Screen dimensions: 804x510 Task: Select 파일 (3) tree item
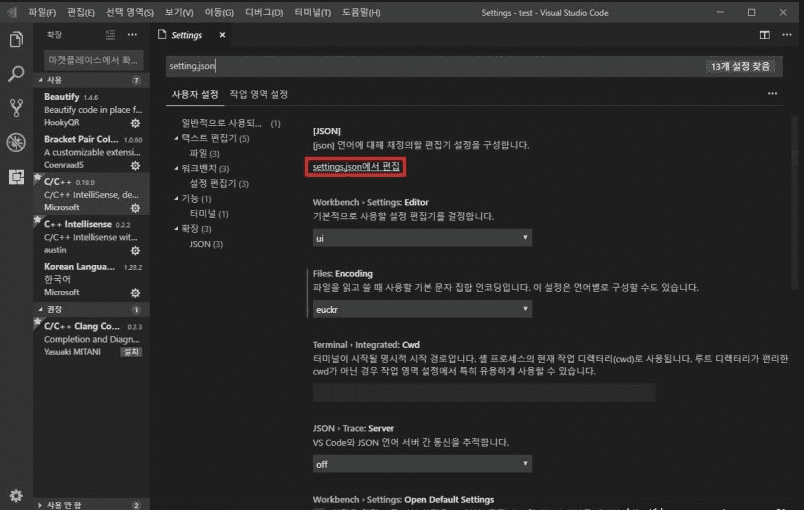(204, 154)
